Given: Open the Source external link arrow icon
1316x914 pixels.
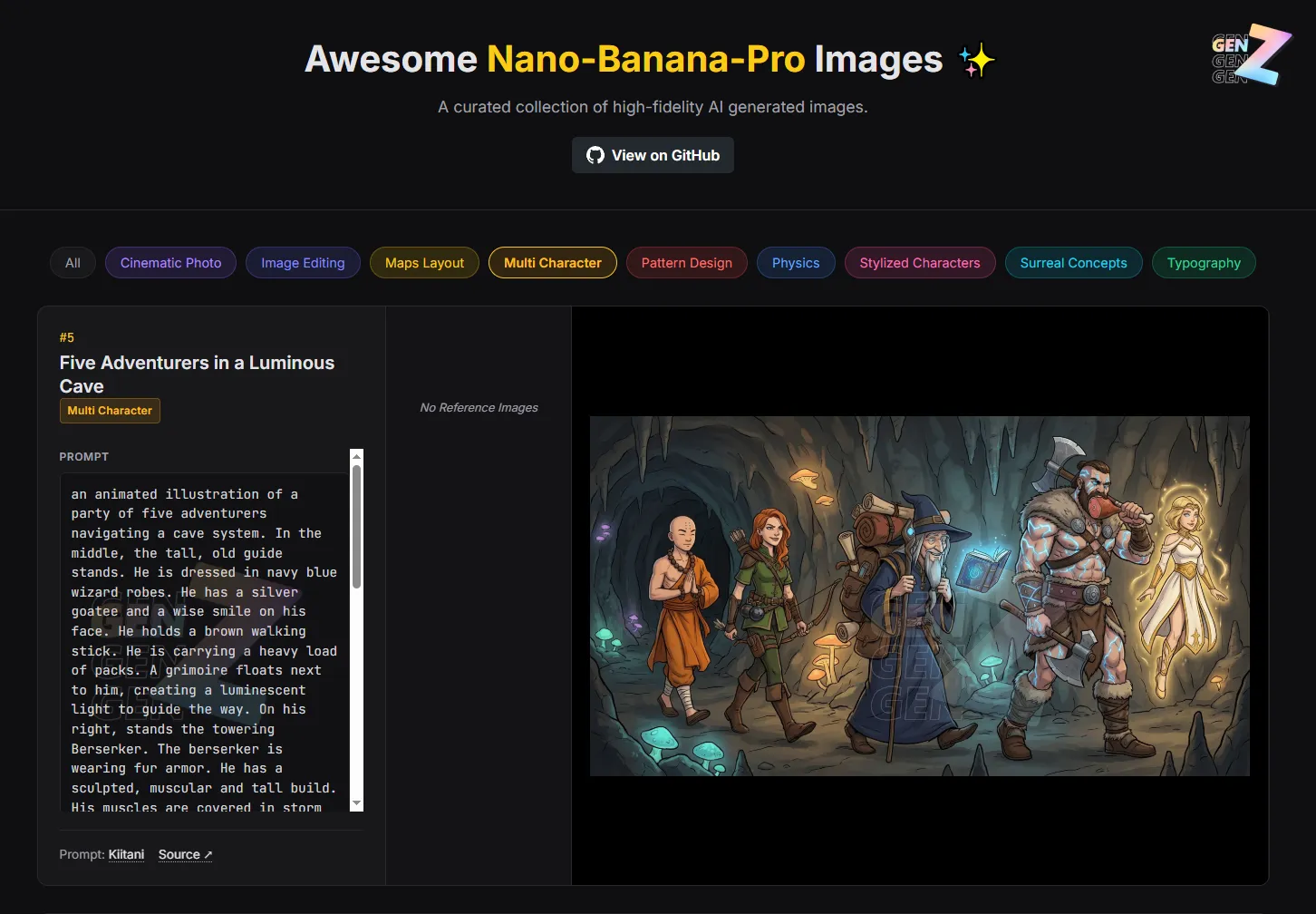Looking at the screenshot, I should pos(208,853).
